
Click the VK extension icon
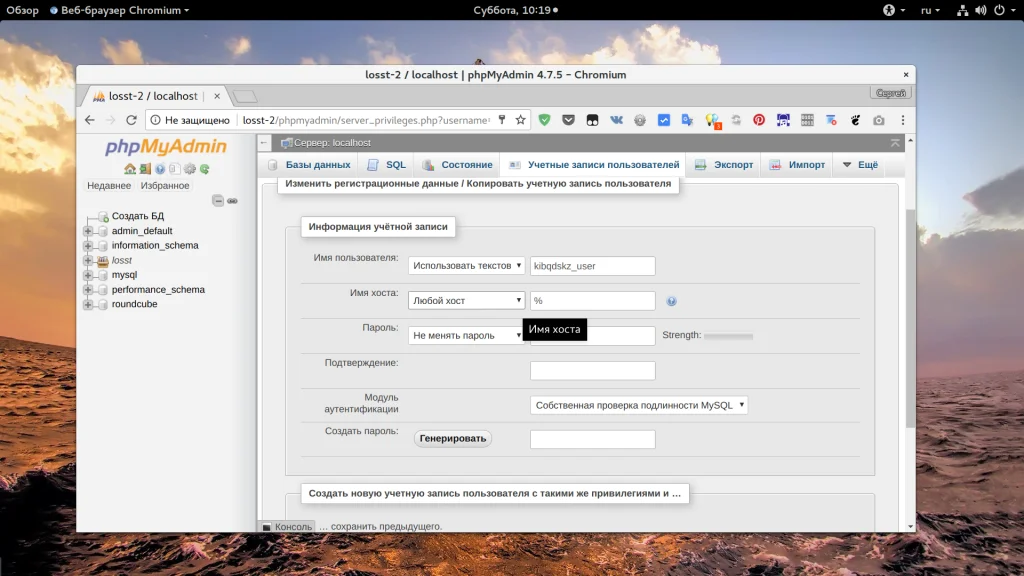pos(615,120)
